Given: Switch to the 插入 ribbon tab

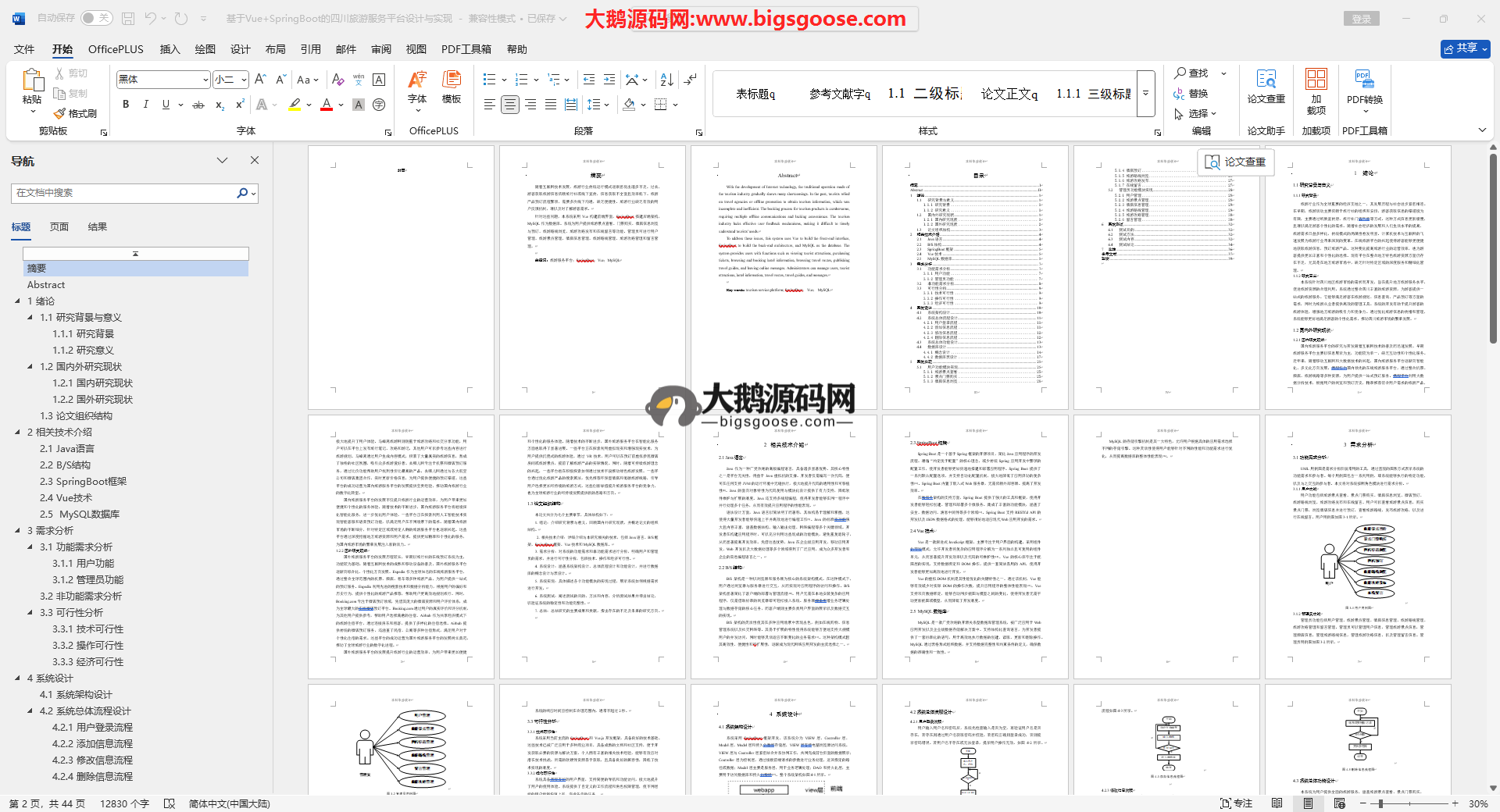Looking at the screenshot, I should coord(170,49).
